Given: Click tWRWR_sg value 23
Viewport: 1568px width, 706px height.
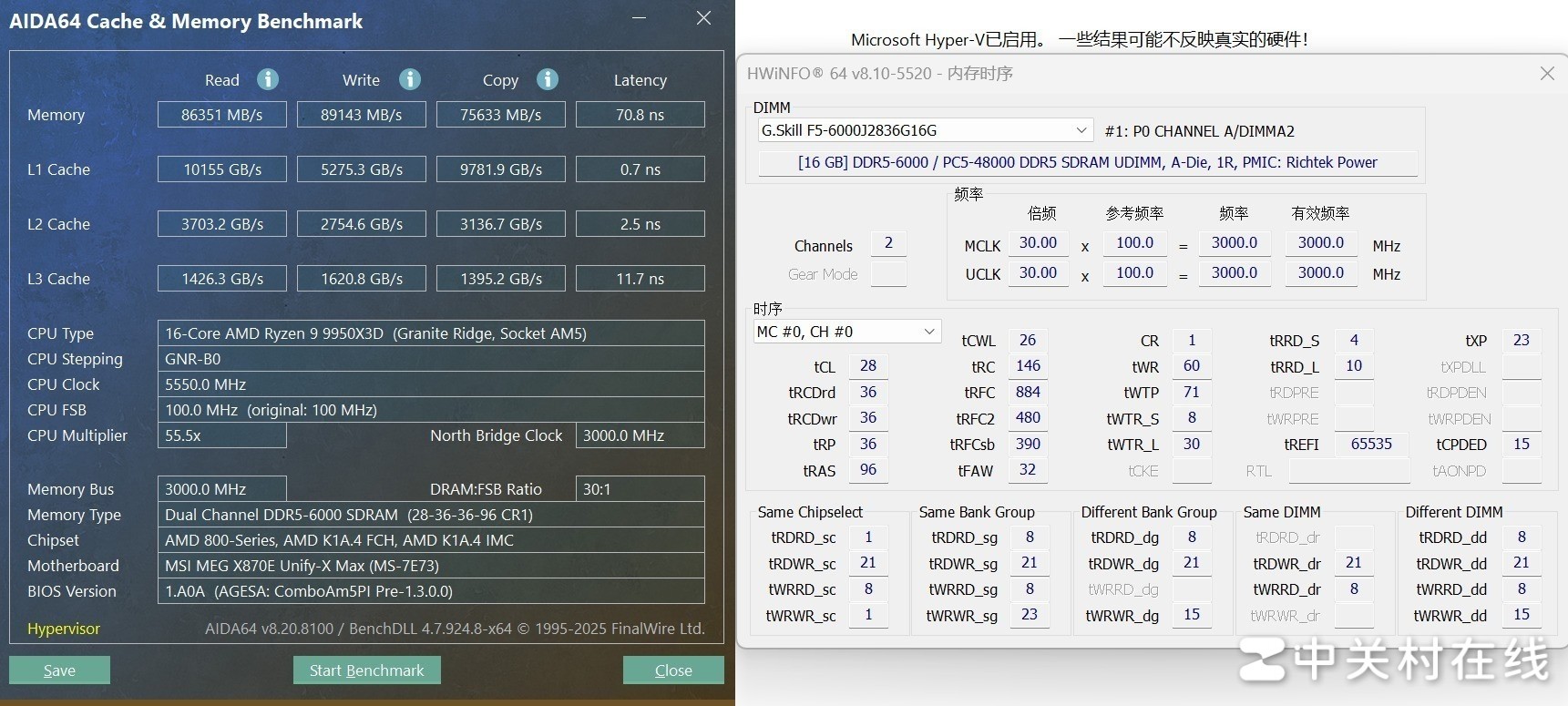Looking at the screenshot, I should 1030,615.
